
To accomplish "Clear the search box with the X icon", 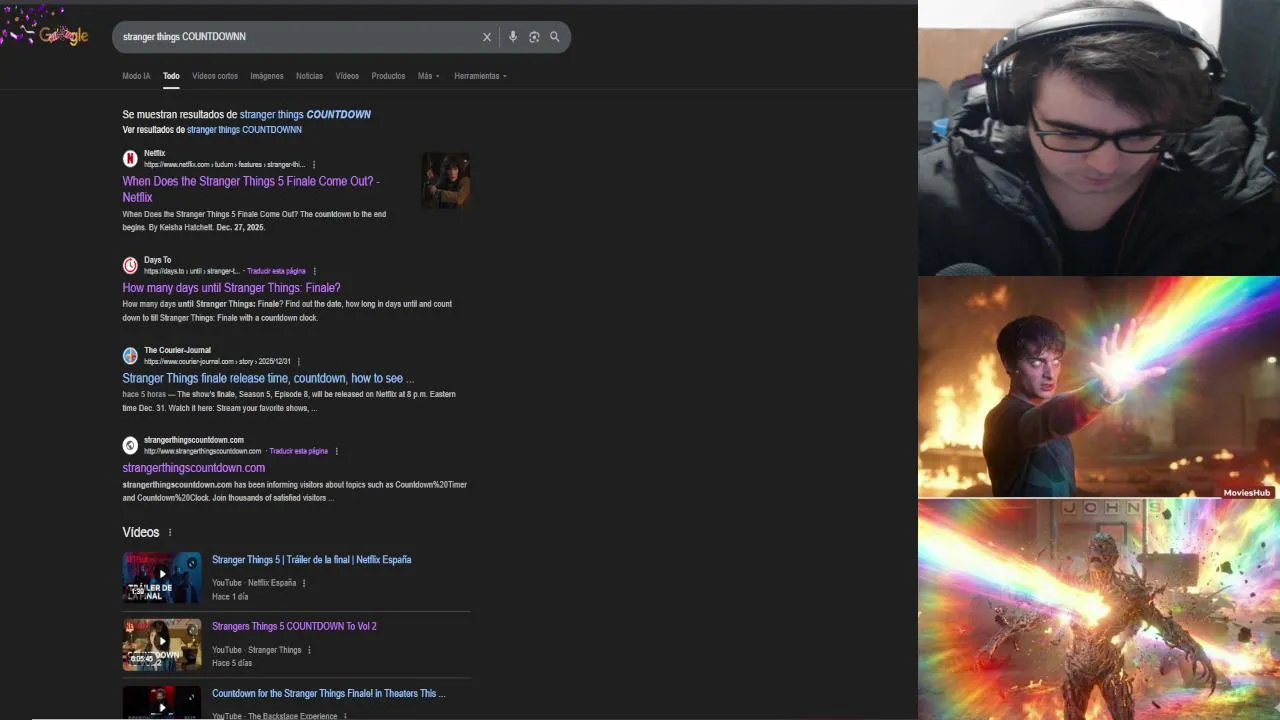I will tap(487, 37).
